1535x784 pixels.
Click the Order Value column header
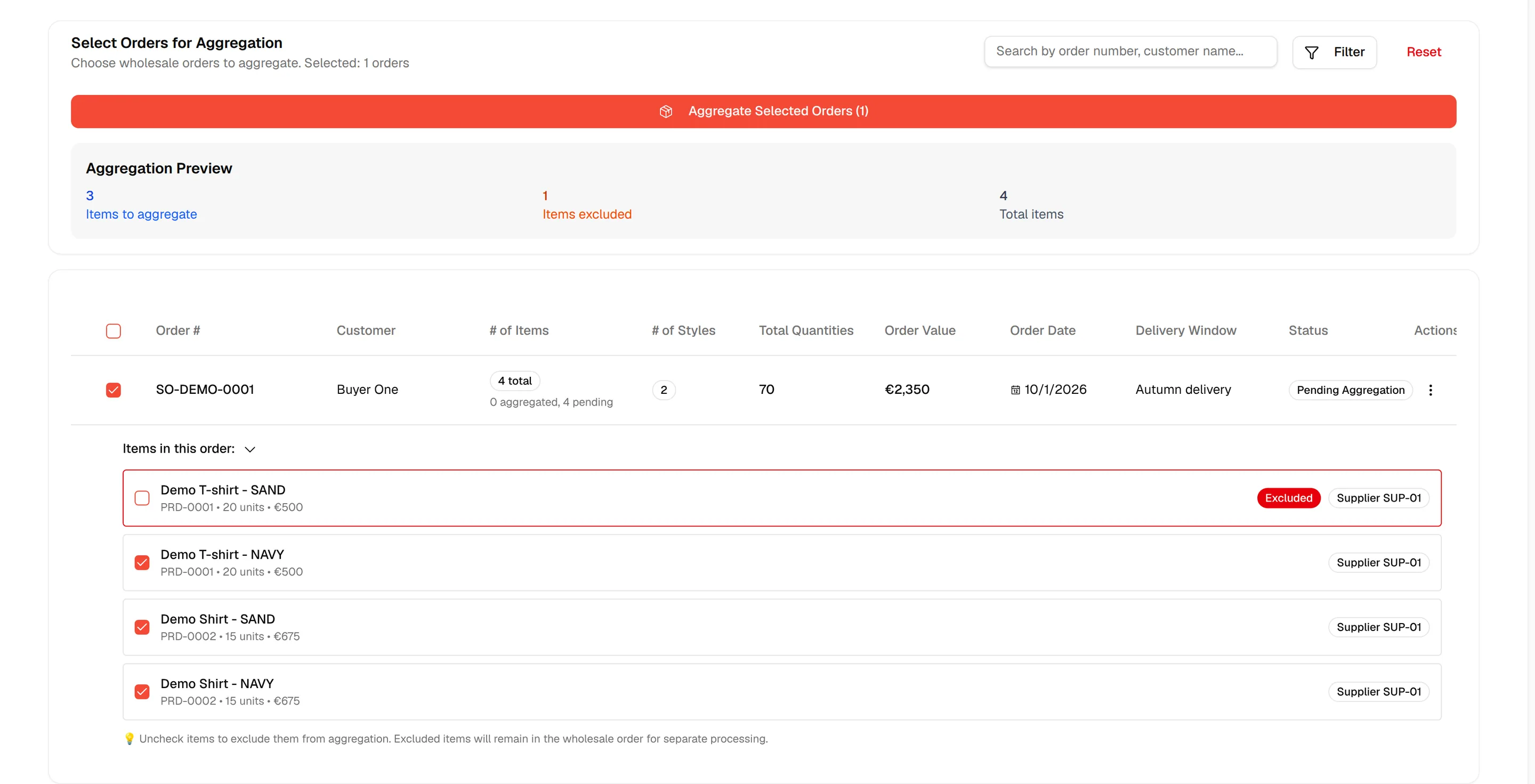pyautogui.click(x=919, y=330)
